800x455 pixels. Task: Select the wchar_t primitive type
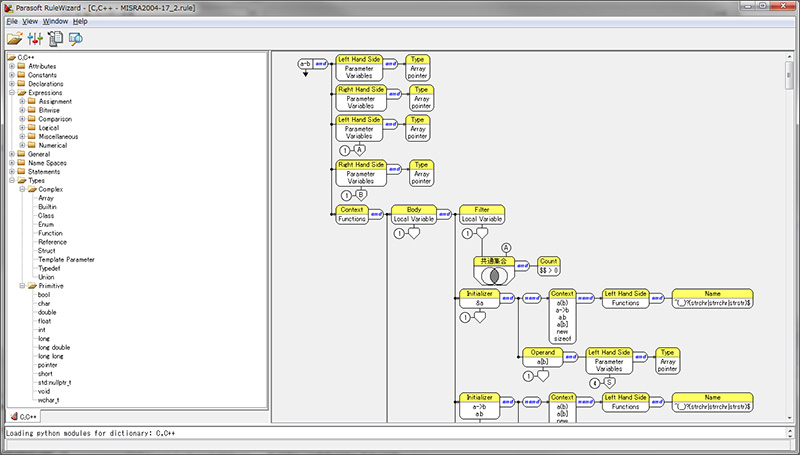[x=48, y=400]
